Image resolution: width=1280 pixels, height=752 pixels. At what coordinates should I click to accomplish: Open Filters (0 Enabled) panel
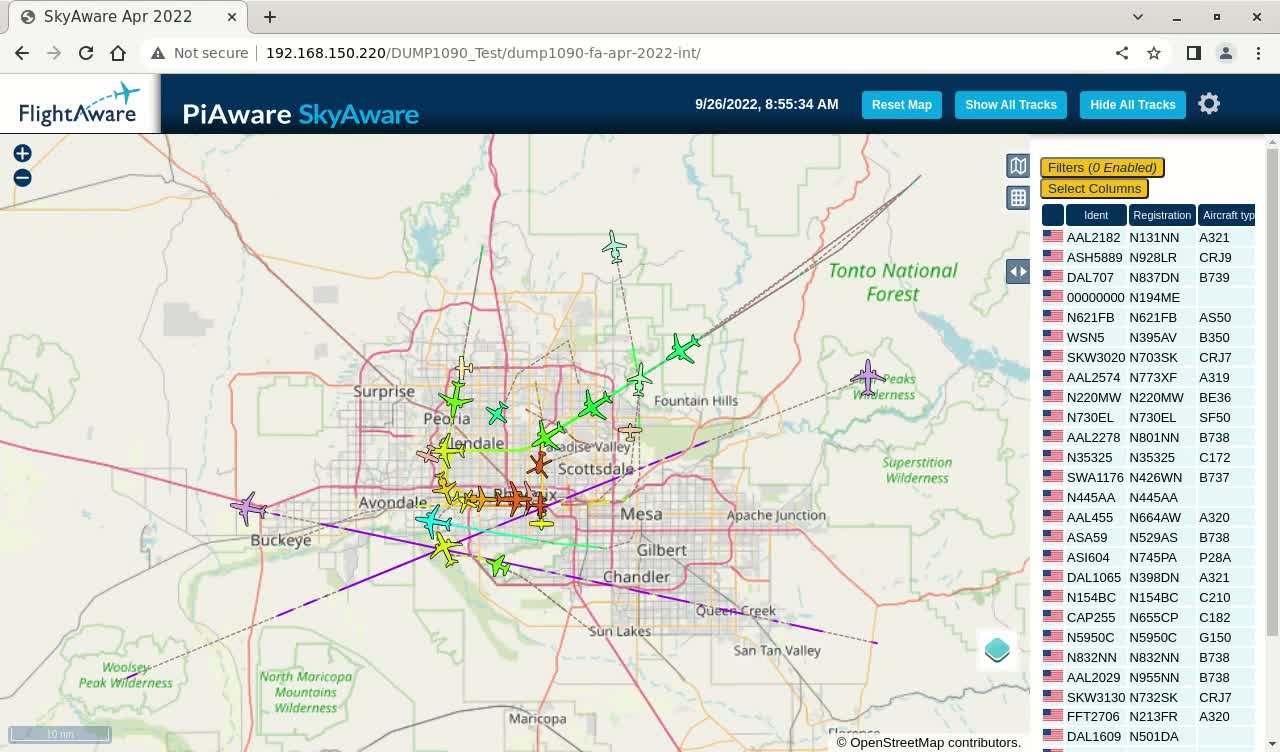1102,168
